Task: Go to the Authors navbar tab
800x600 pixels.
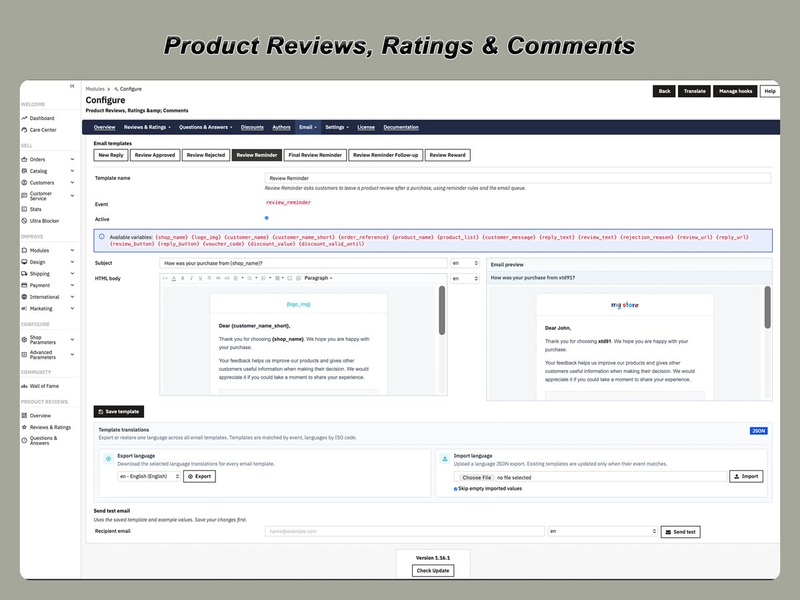Action: point(281,128)
